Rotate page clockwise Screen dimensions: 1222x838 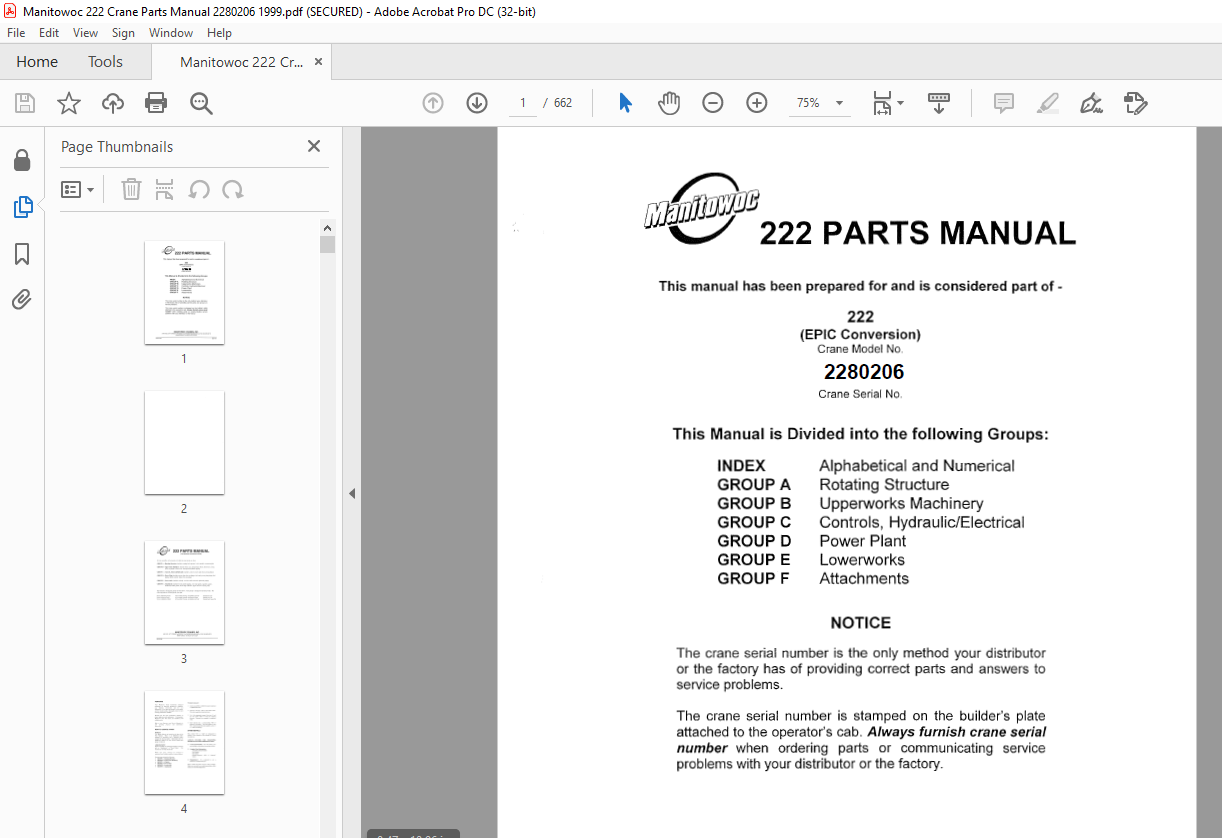pyautogui.click(x=233, y=190)
